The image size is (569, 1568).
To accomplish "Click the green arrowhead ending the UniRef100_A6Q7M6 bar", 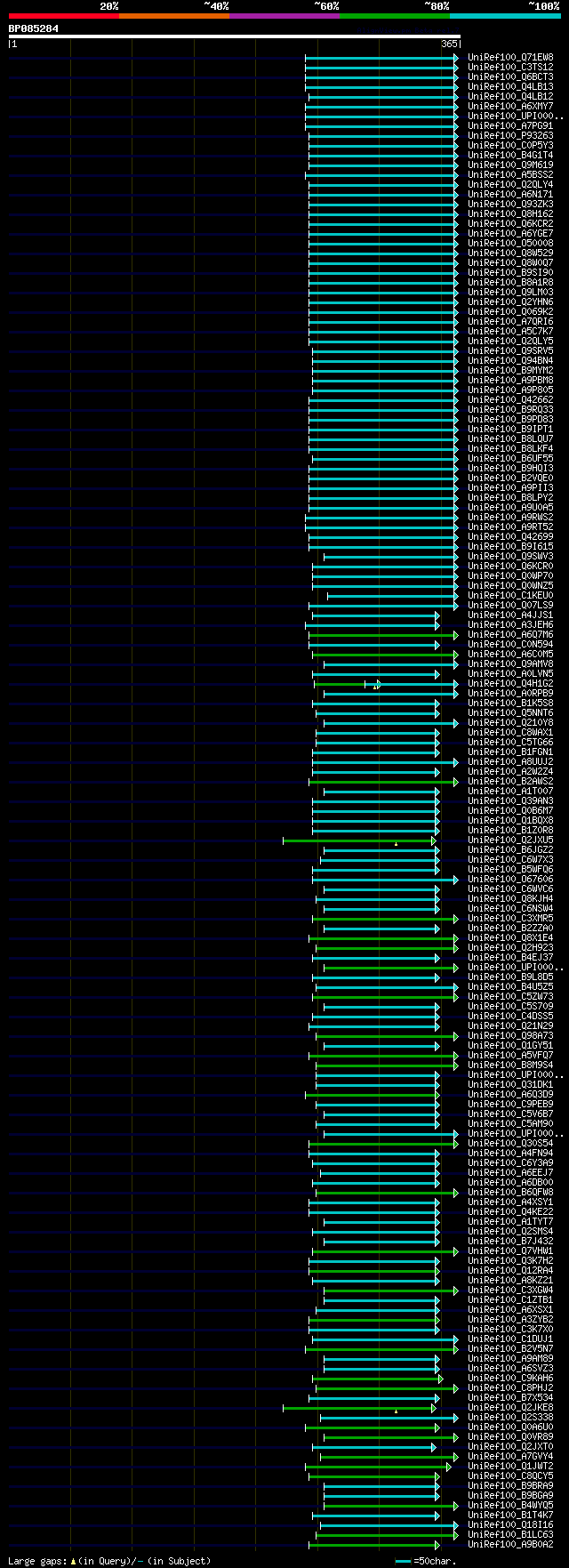I will (x=456, y=634).
